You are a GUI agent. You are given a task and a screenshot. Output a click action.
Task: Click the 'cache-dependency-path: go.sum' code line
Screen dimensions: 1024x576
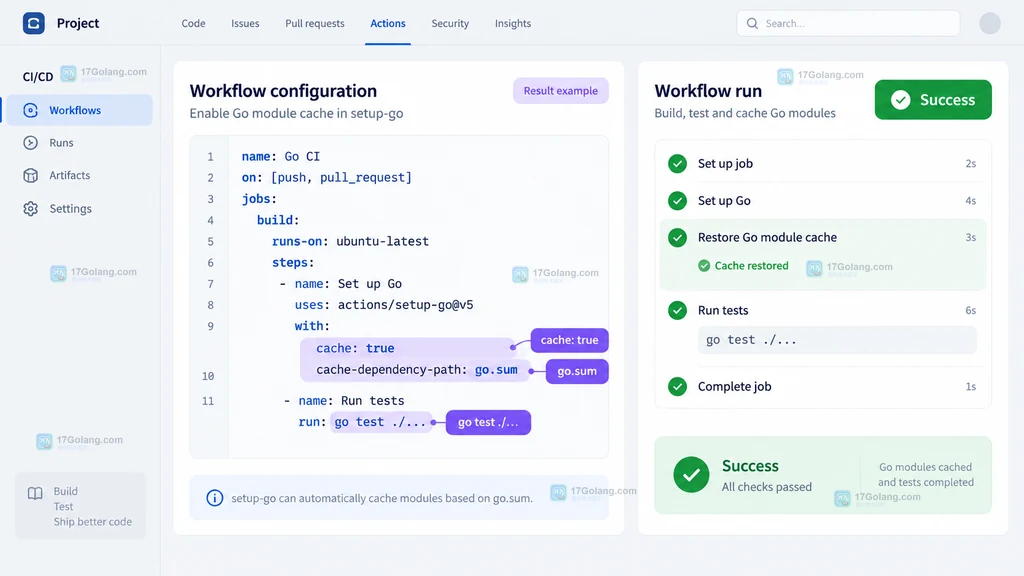coord(417,370)
